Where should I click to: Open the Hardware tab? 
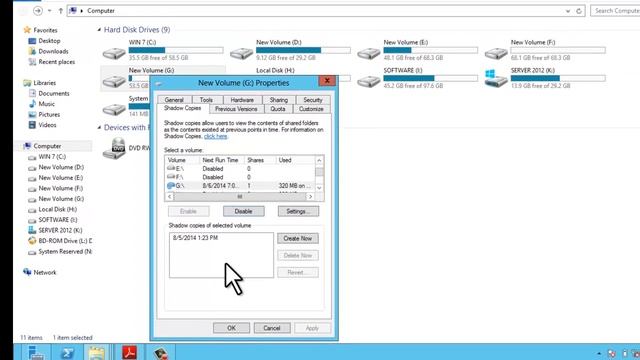[242, 100]
